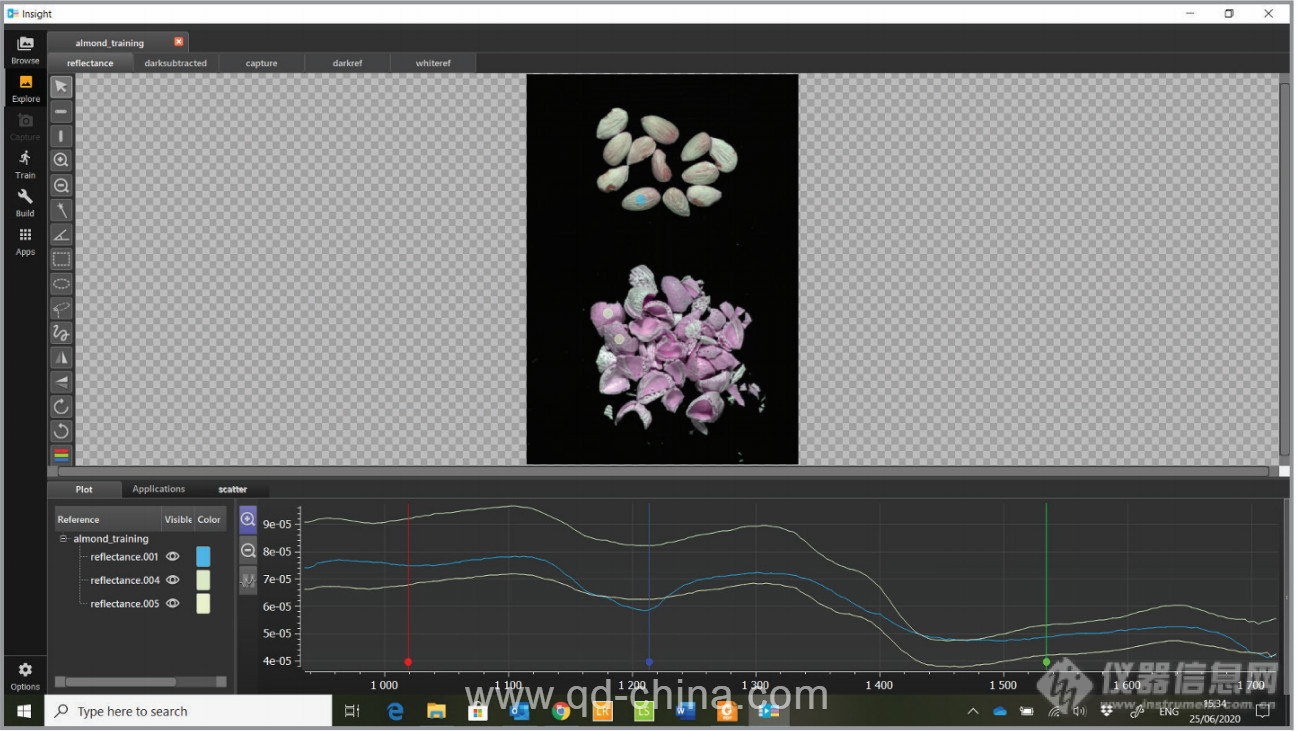Select reflectance.005 in reference tree
This screenshot has height=731, width=1297.
(x=124, y=604)
